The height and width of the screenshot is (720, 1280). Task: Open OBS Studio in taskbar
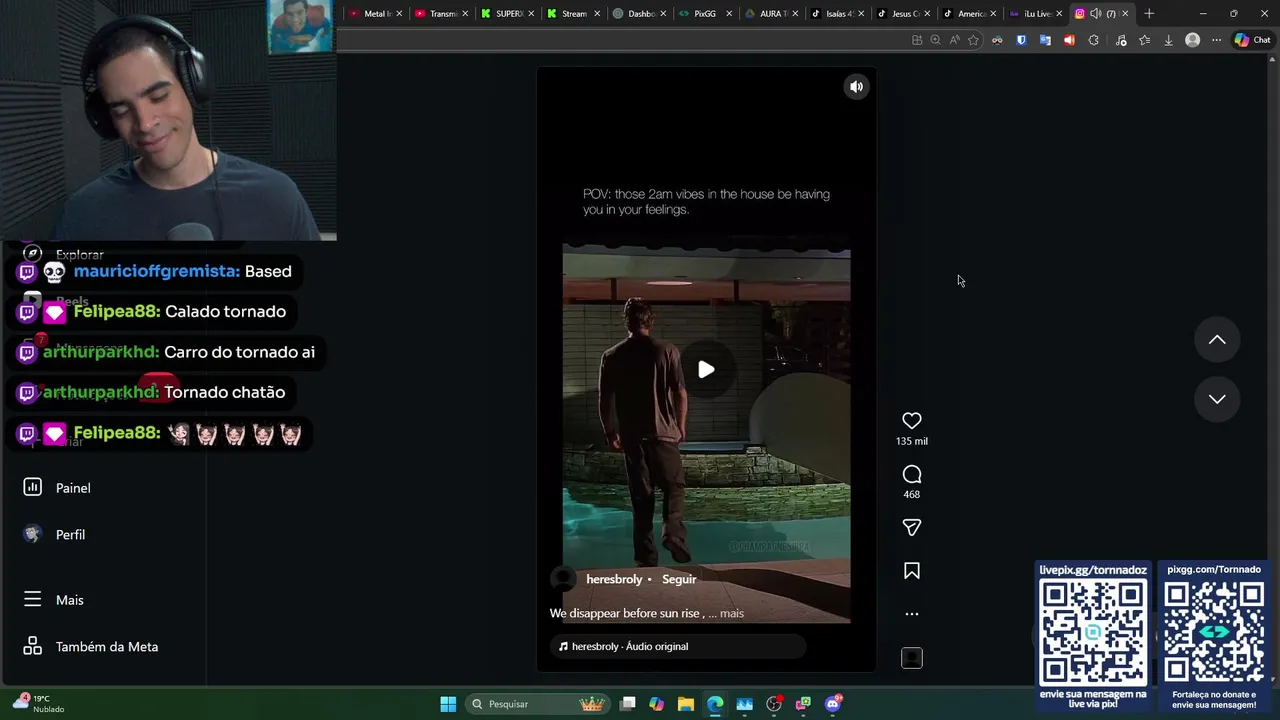773,704
